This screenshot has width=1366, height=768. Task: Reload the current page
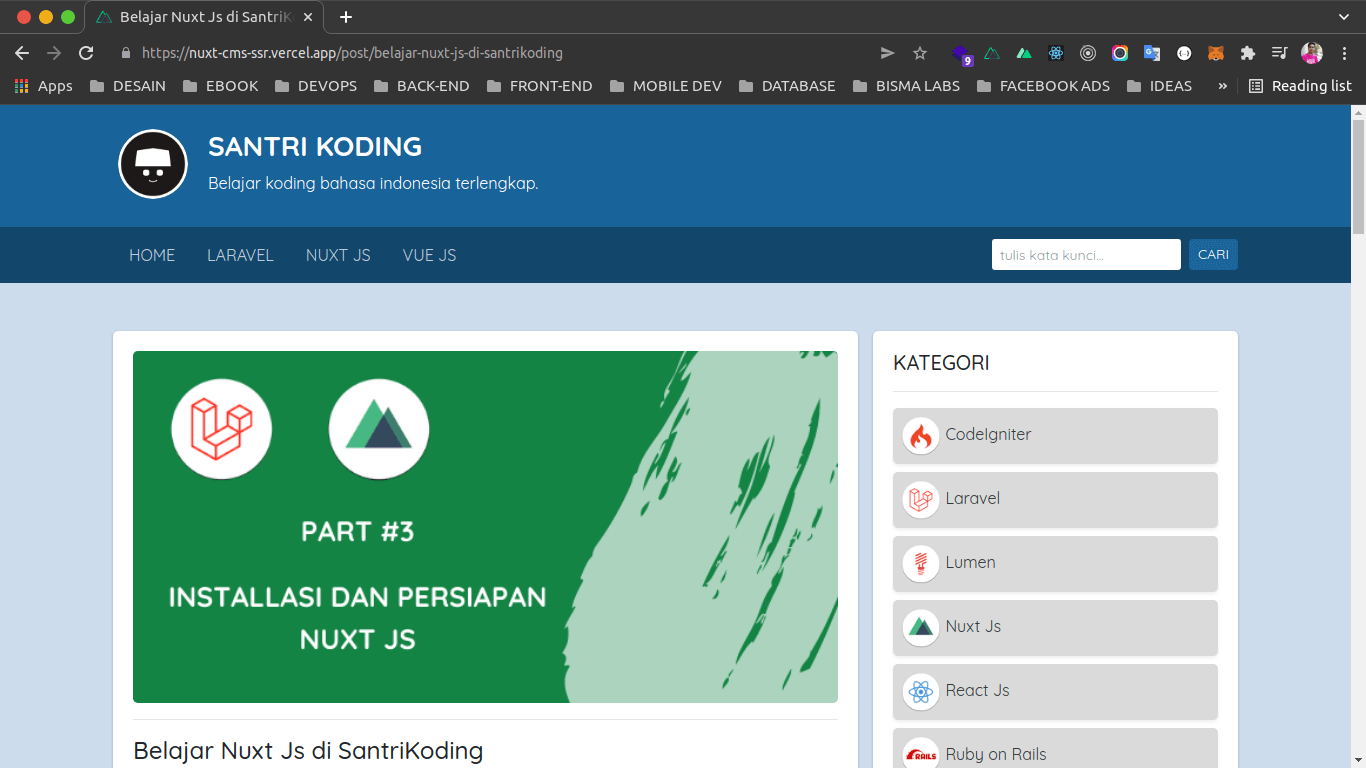[86, 53]
